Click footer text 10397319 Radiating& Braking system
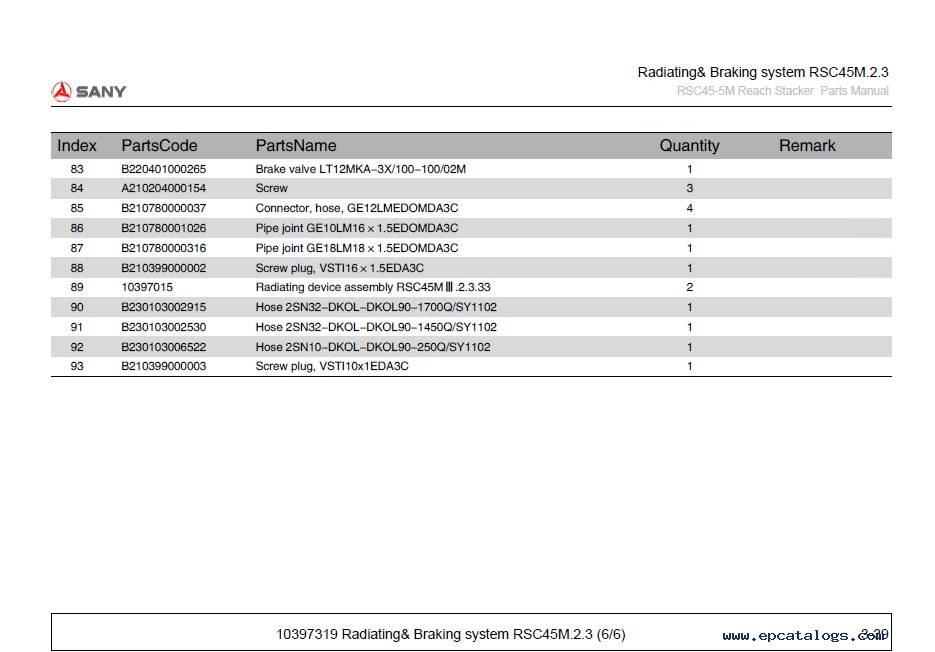This screenshot has height=652, width=935. (450, 634)
